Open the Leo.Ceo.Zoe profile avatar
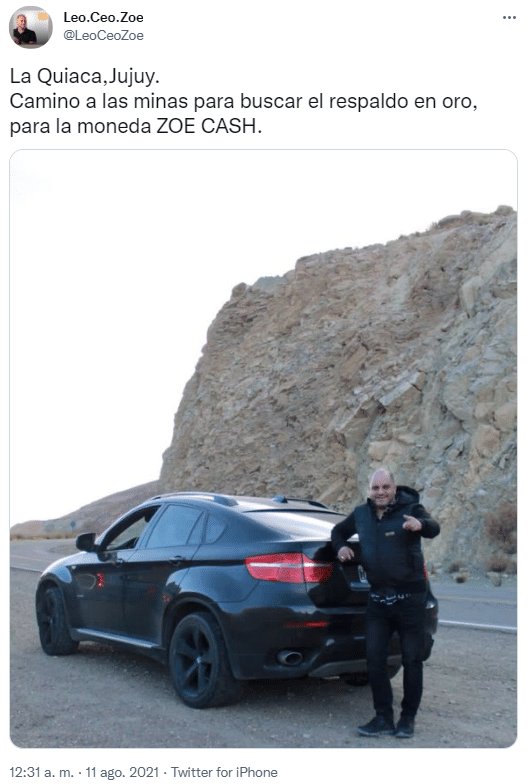The height and width of the screenshot is (784, 532). point(30,27)
